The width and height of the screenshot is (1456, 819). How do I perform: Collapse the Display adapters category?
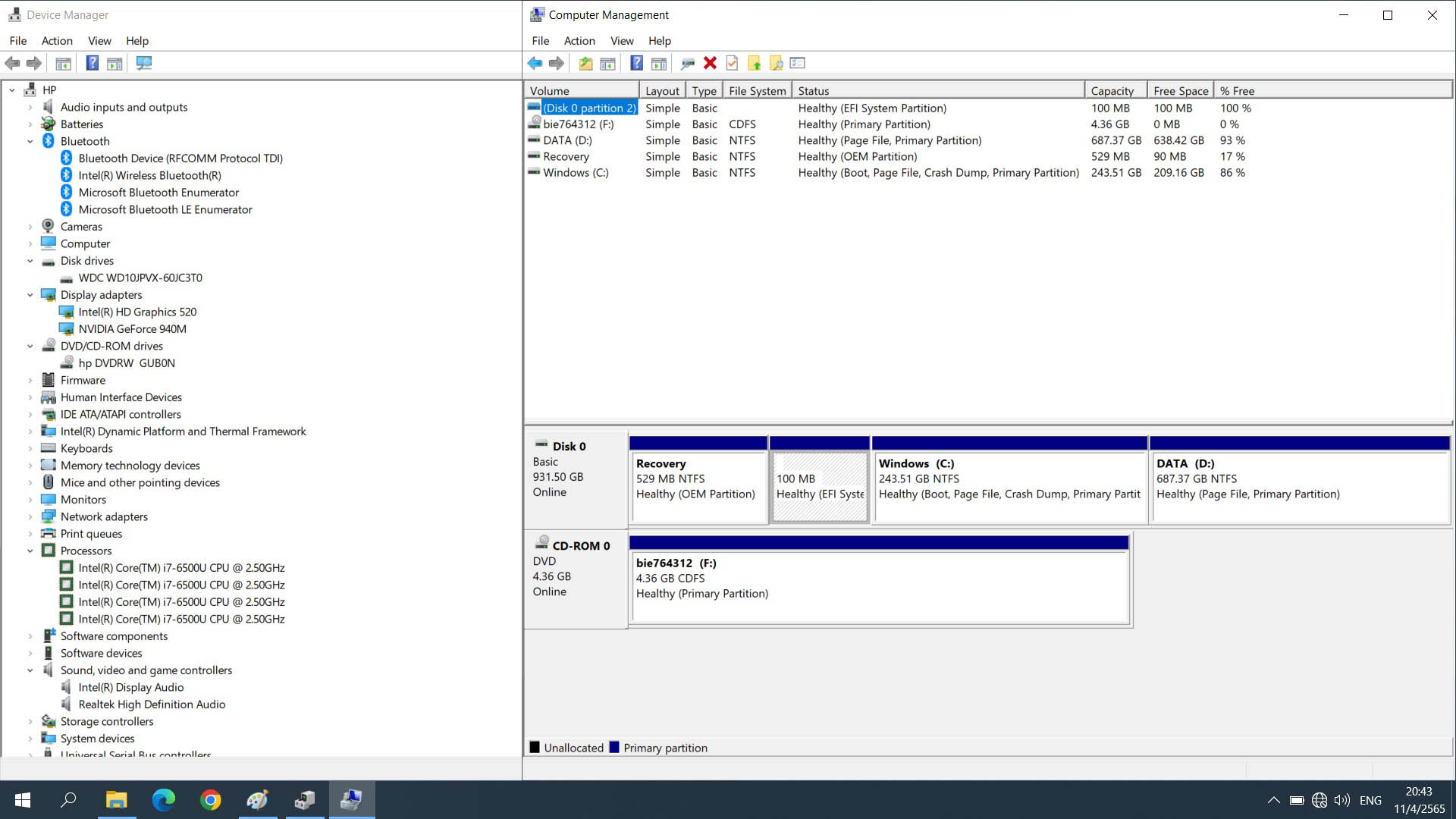pyautogui.click(x=30, y=296)
